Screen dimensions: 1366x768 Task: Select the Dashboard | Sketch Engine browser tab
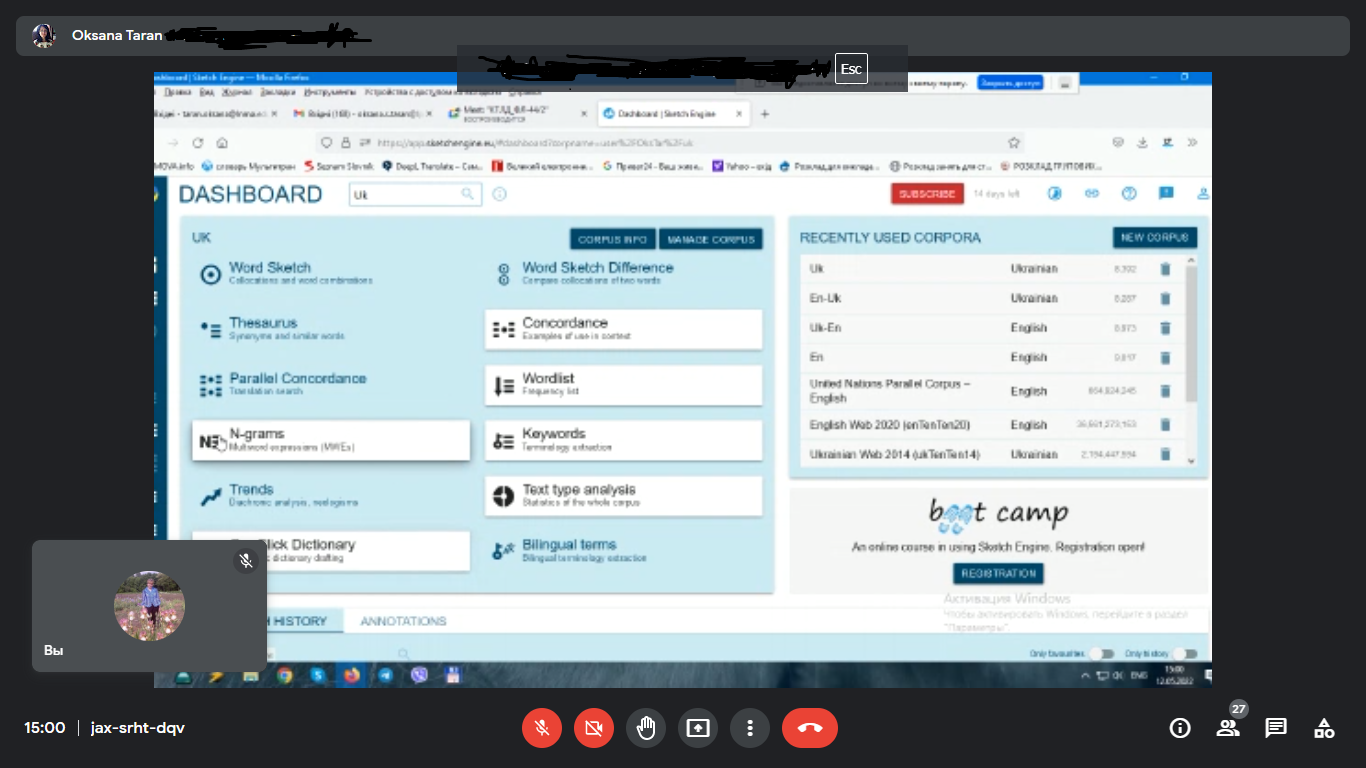[672, 114]
